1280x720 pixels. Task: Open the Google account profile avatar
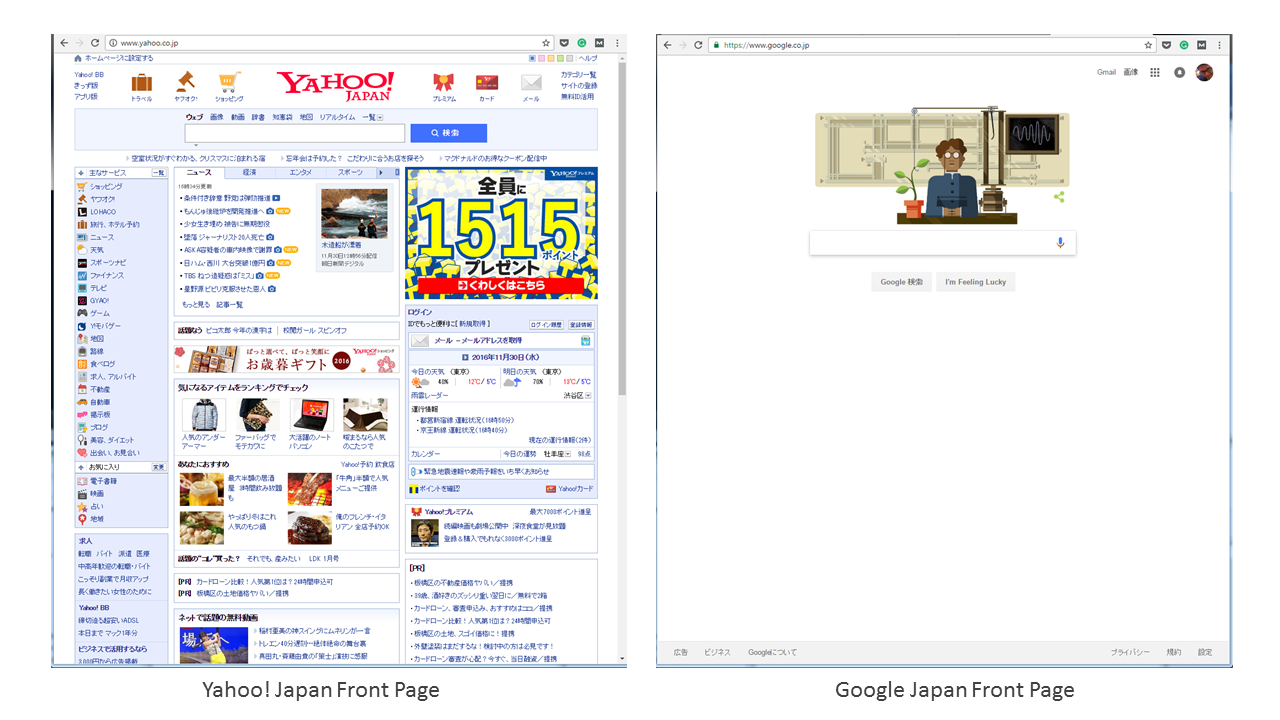1204,72
